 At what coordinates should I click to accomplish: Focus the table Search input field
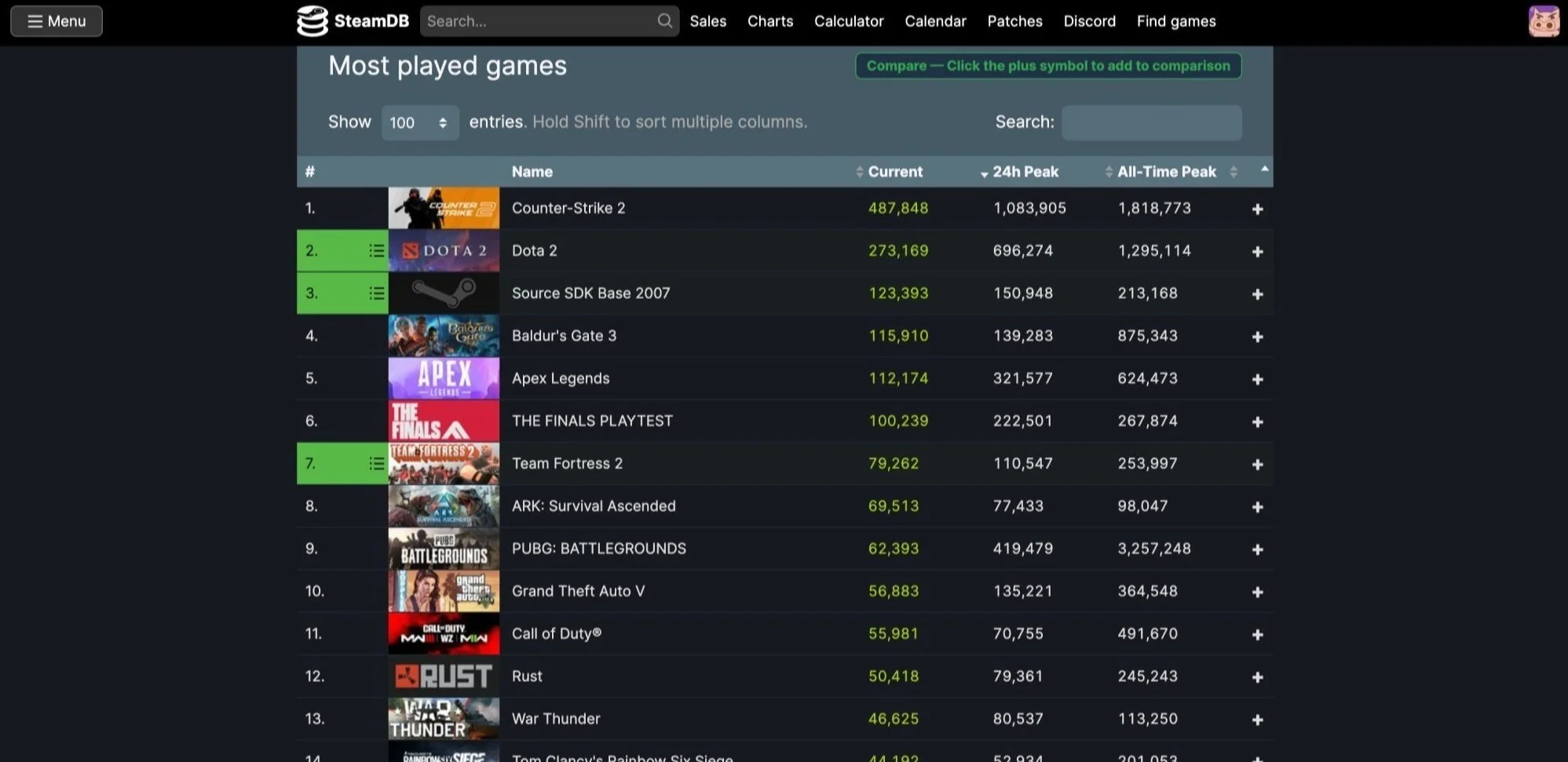click(x=1151, y=122)
